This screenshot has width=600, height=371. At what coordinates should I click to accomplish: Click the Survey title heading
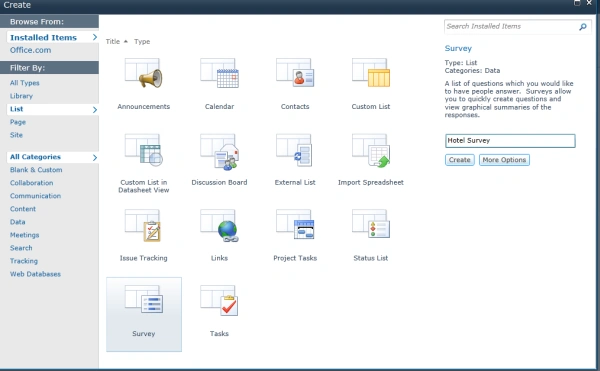pyautogui.click(x=458, y=49)
